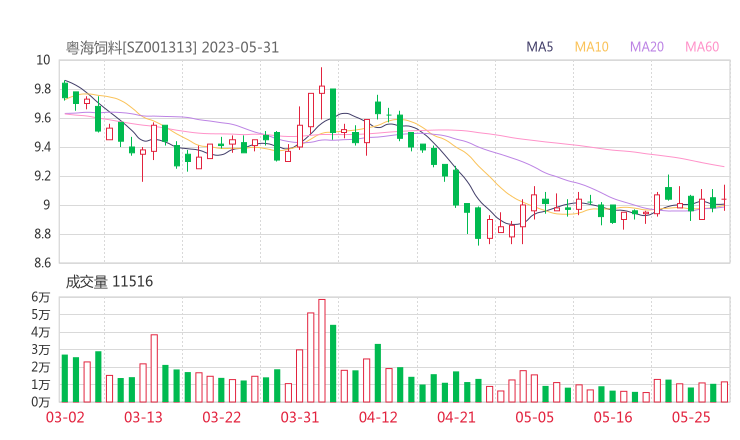
Task: Click the 04-21 date axis label
Action: pyautogui.click(x=456, y=417)
